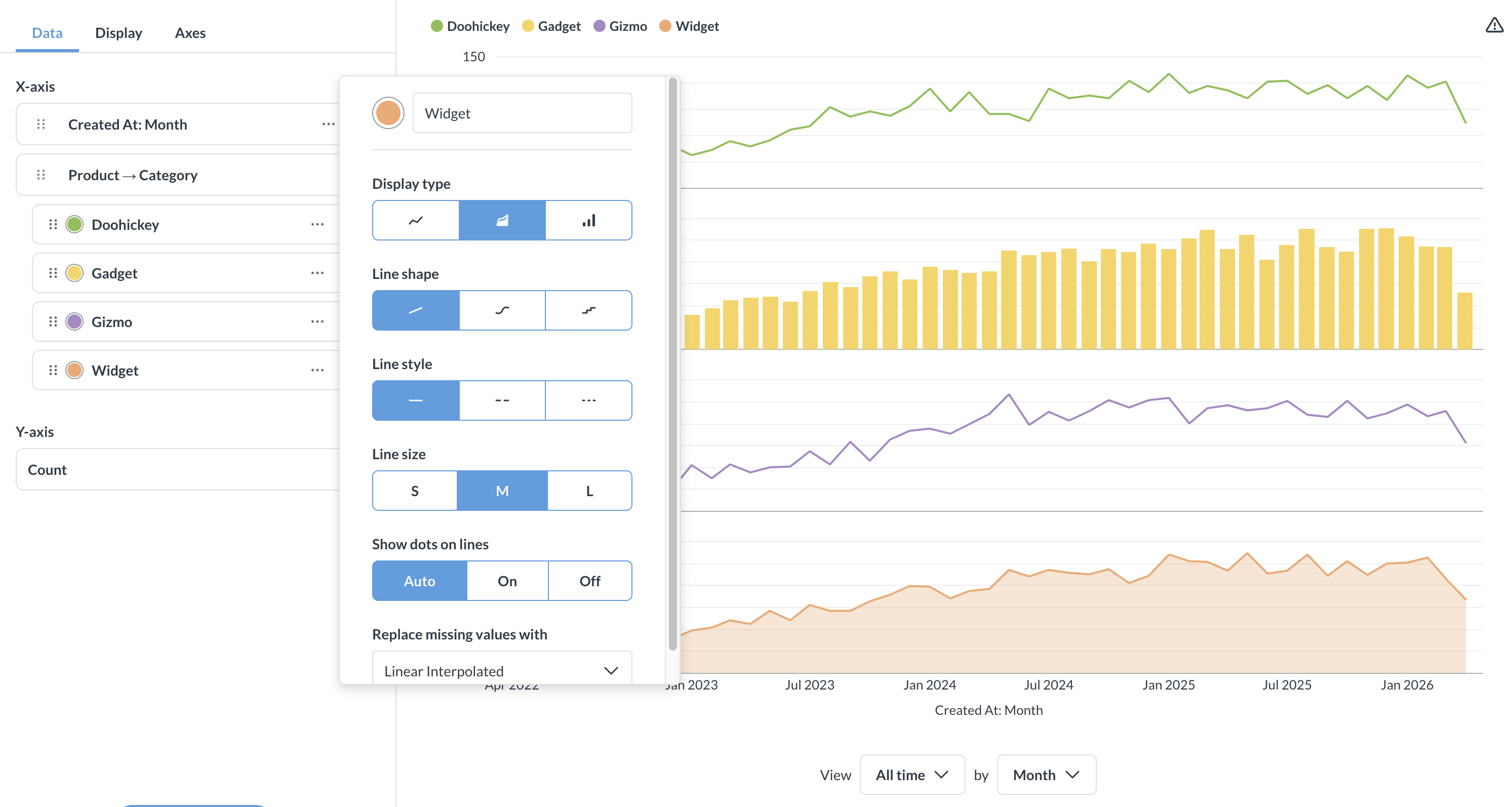Turn dots on lines Off

(x=590, y=581)
